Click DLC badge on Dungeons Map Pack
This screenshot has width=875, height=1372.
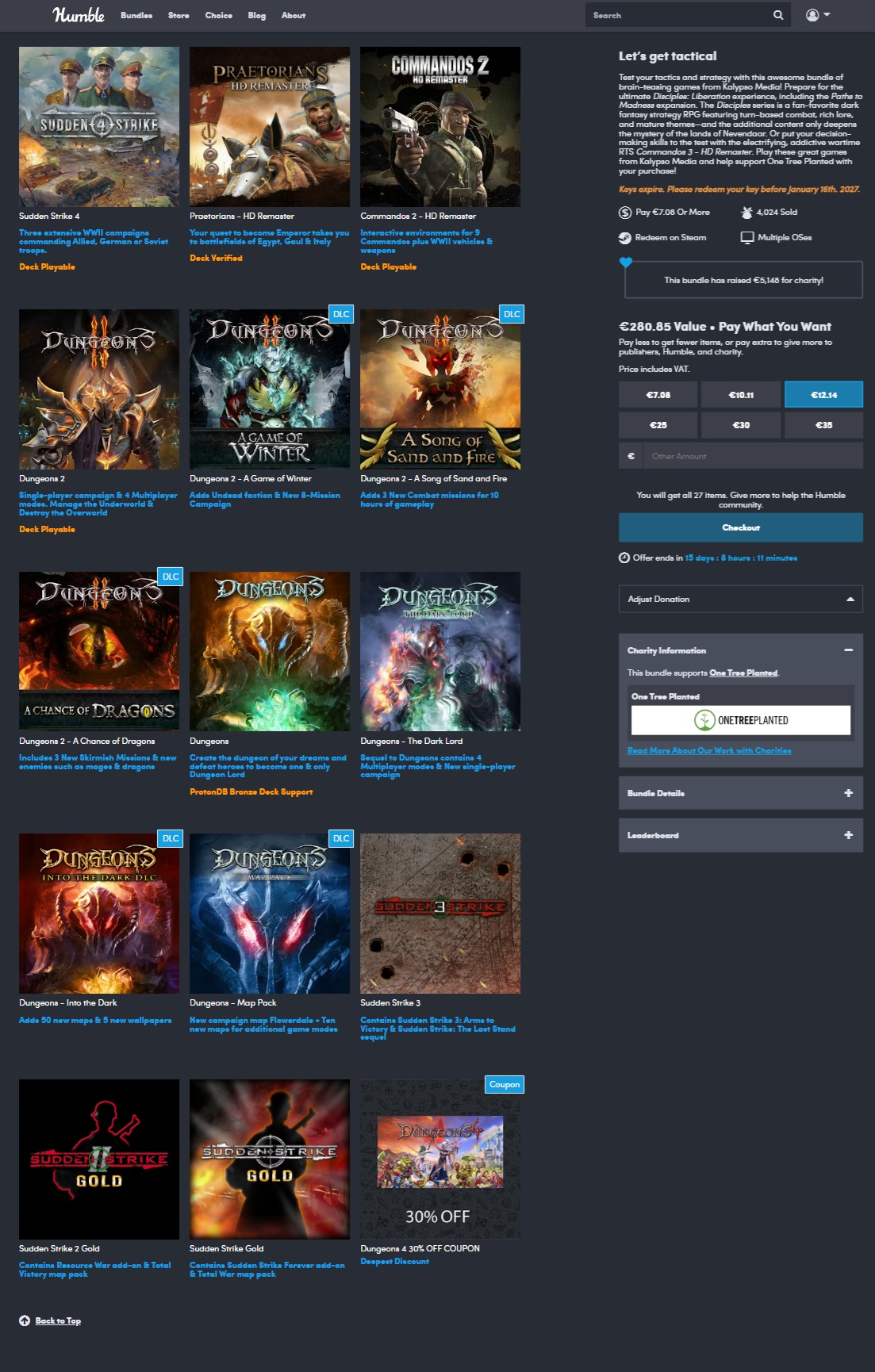point(341,838)
